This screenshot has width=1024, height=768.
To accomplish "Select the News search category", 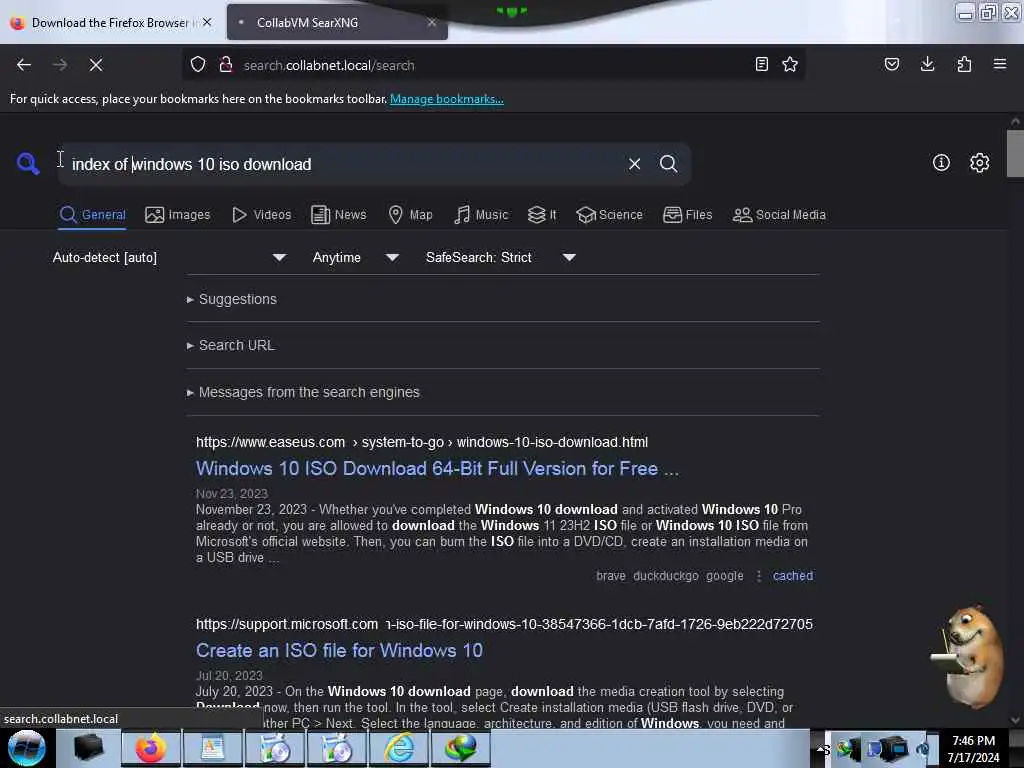I will coord(338,215).
